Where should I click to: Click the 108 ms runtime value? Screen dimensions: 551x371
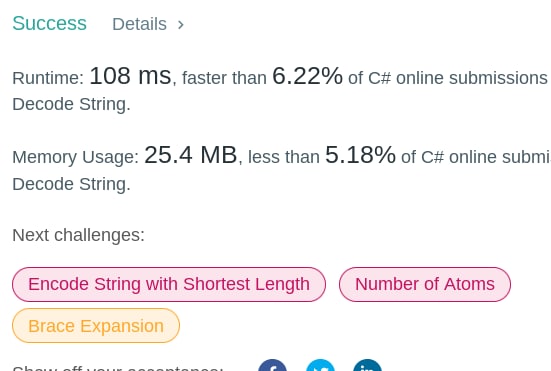click(x=130, y=76)
